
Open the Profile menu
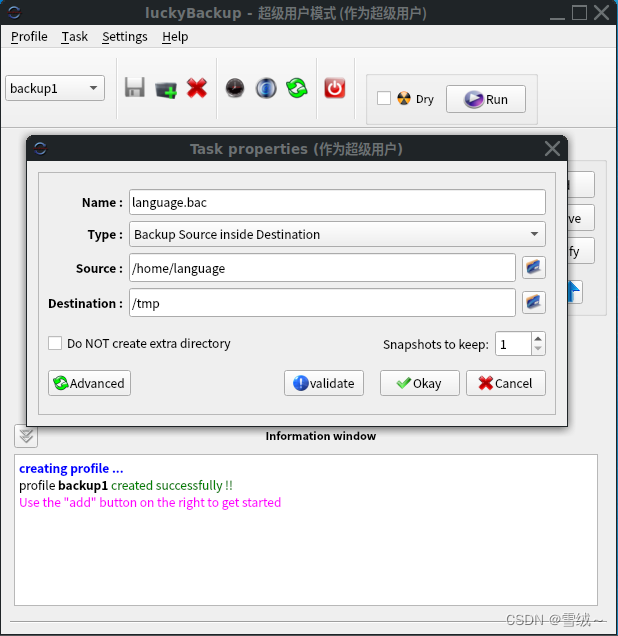point(29,37)
